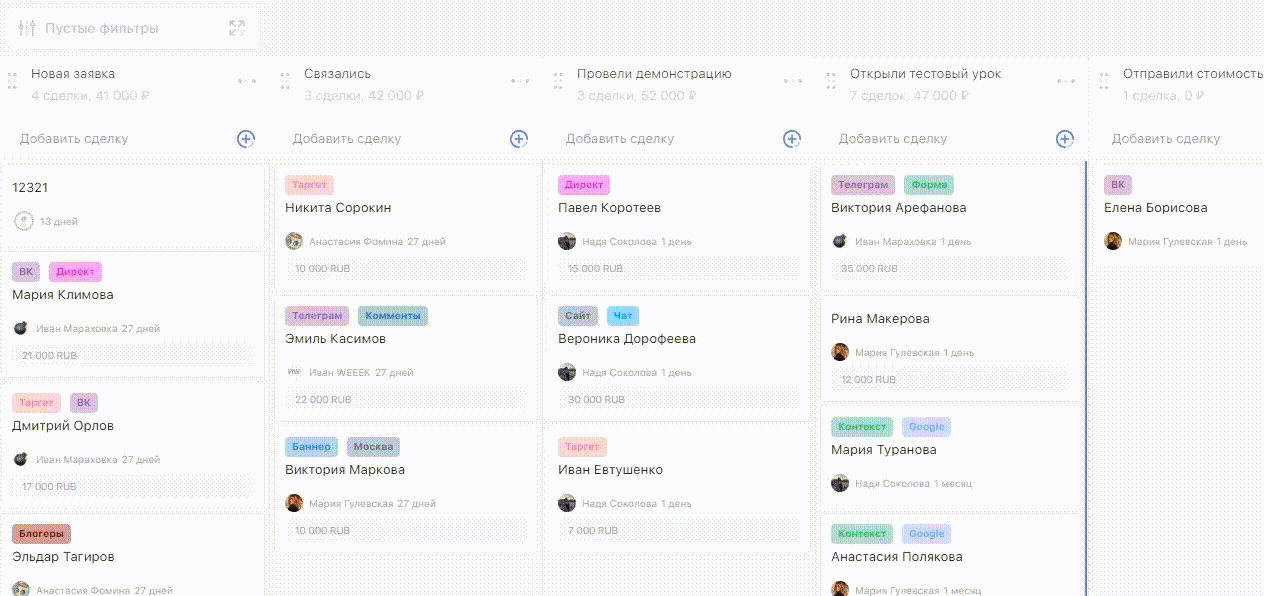
Task: Click assignee avatar on Елена Борисова card
Action: click(x=1113, y=241)
